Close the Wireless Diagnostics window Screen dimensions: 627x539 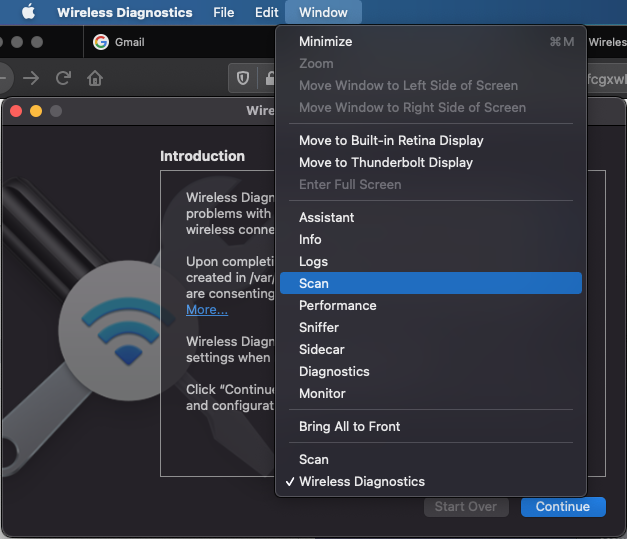tap(16, 111)
